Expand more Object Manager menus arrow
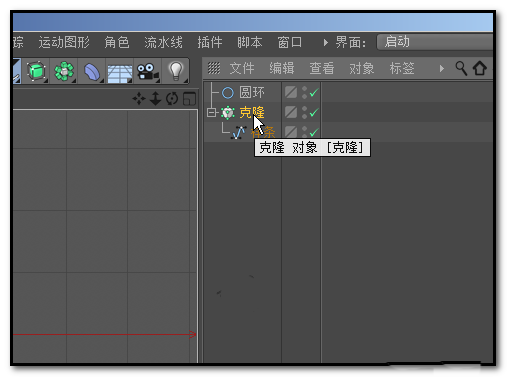 [442, 69]
